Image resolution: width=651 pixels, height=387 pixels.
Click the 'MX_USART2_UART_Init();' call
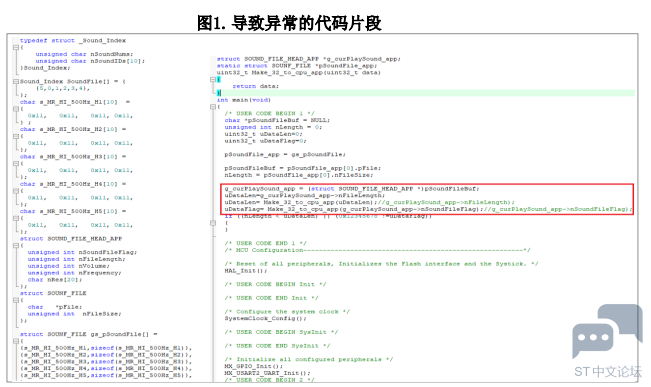(267, 373)
